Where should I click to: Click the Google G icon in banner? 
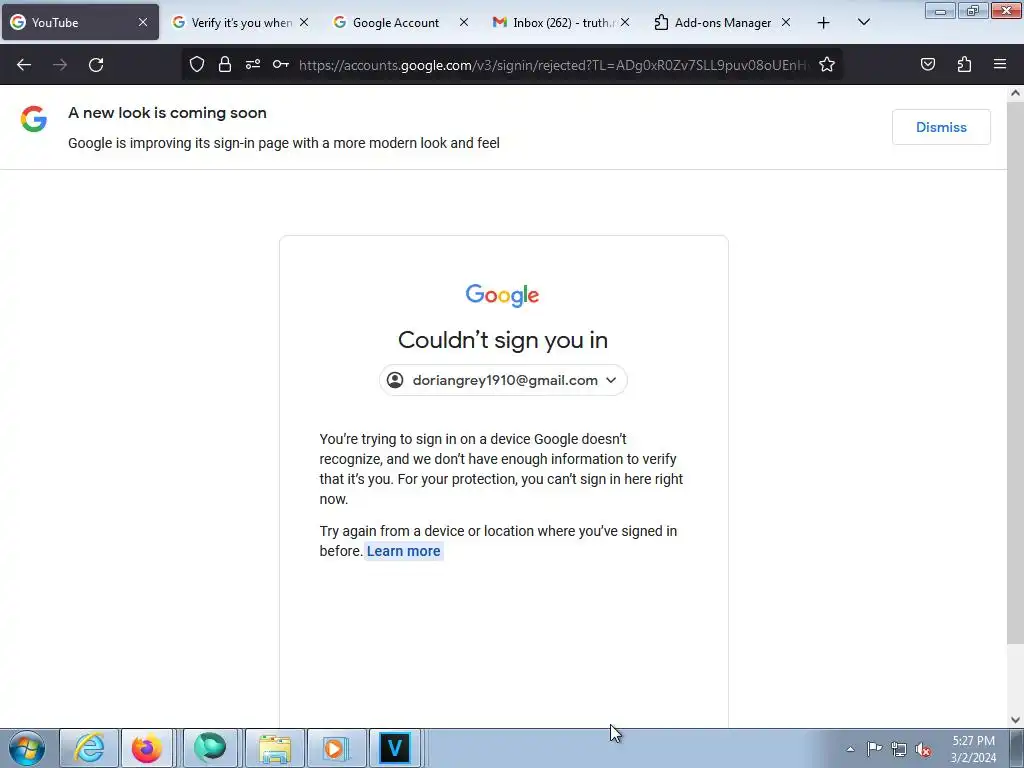click(x=34, y=119)
